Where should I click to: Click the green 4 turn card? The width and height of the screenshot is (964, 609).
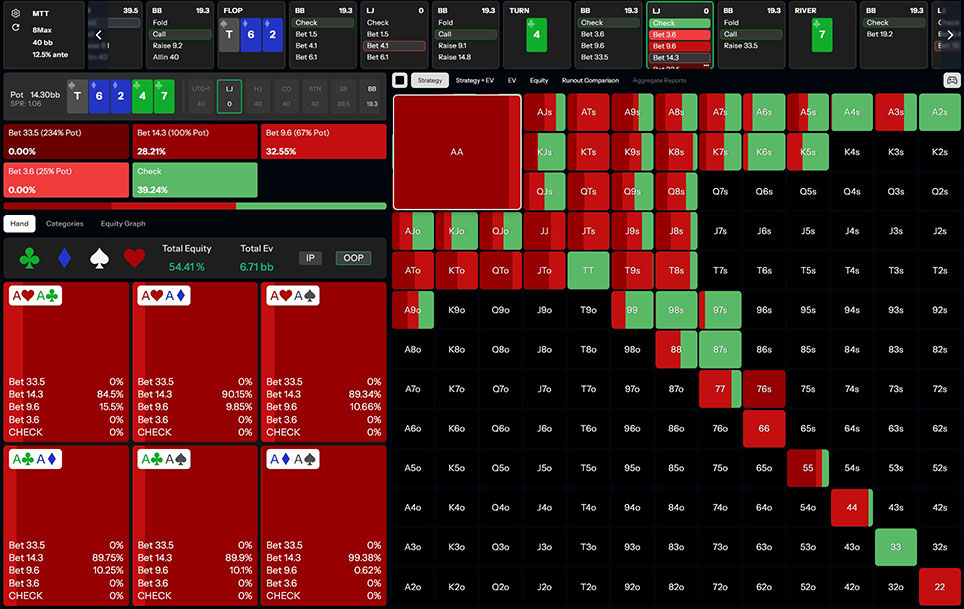click(x=536, y=35)
